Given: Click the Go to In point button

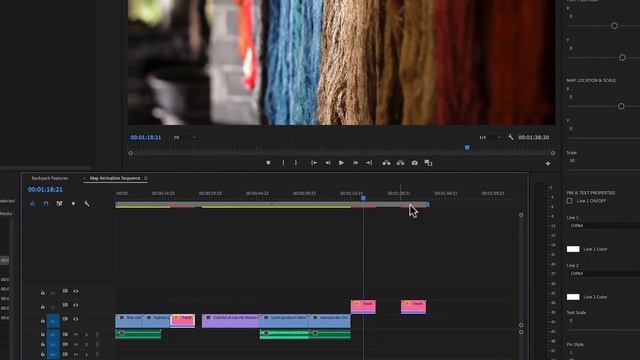Looking at the screenshot, I should pyautogui.click(x=314, y=163).
